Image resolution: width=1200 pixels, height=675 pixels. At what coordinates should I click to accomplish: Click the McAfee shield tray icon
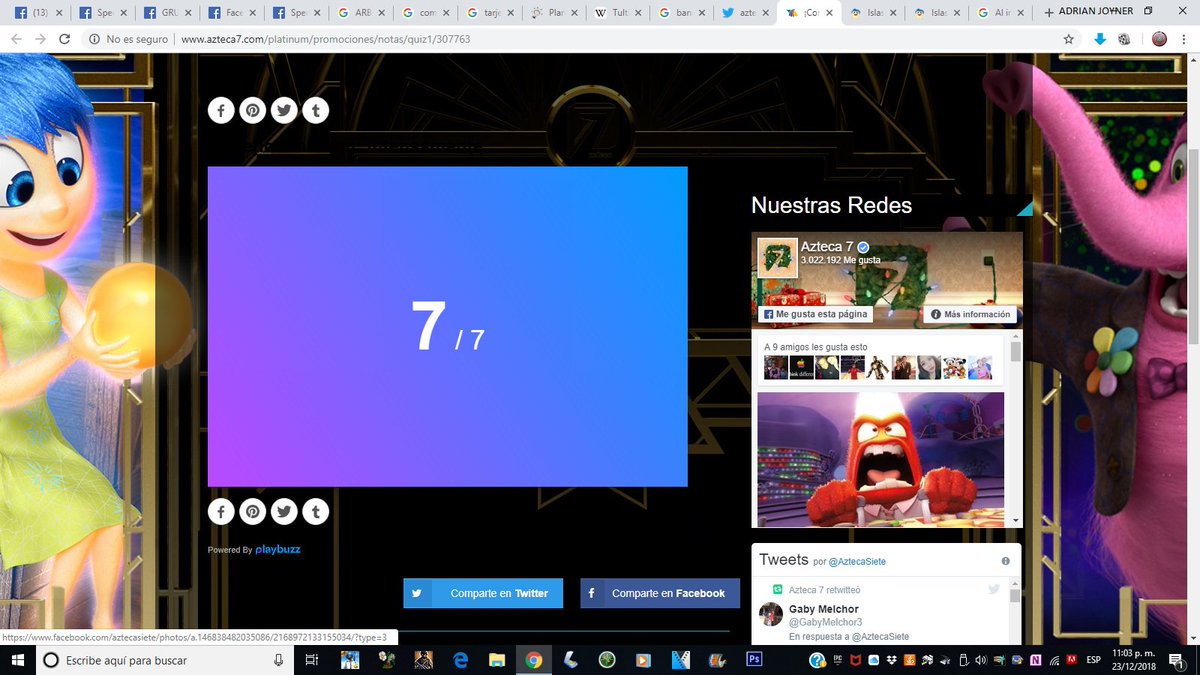tap(854, 660)
